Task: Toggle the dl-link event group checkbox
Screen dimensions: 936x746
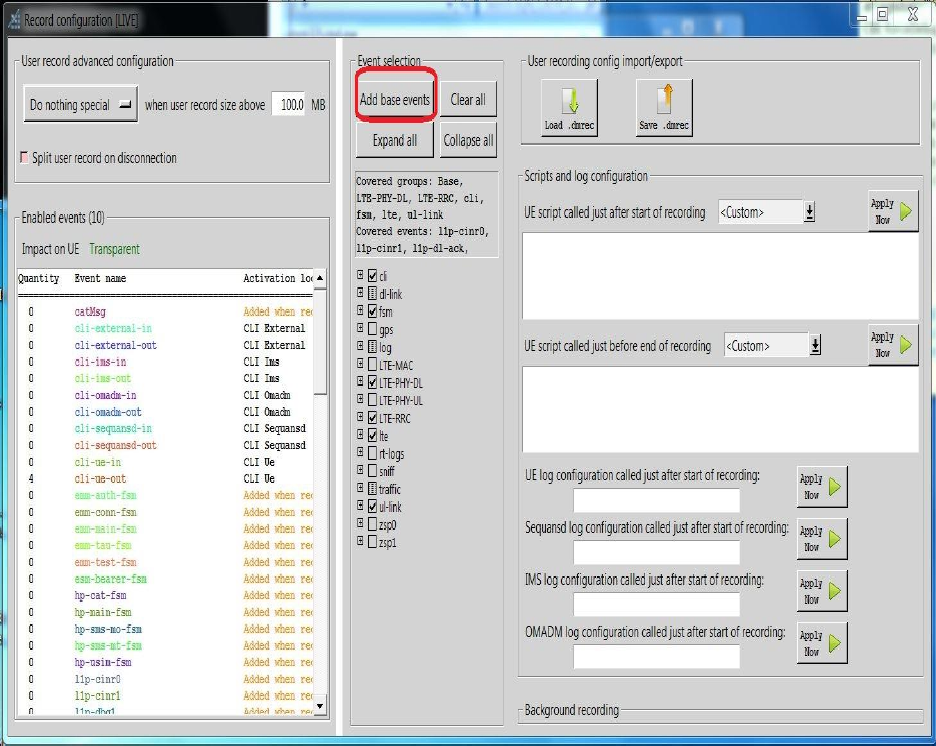Action: point(372,294)
